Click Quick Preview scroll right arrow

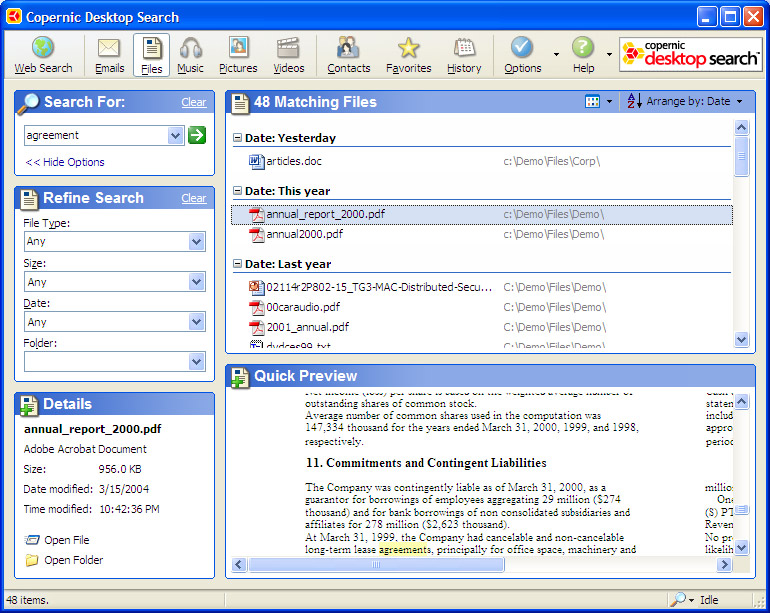(723, 564)
